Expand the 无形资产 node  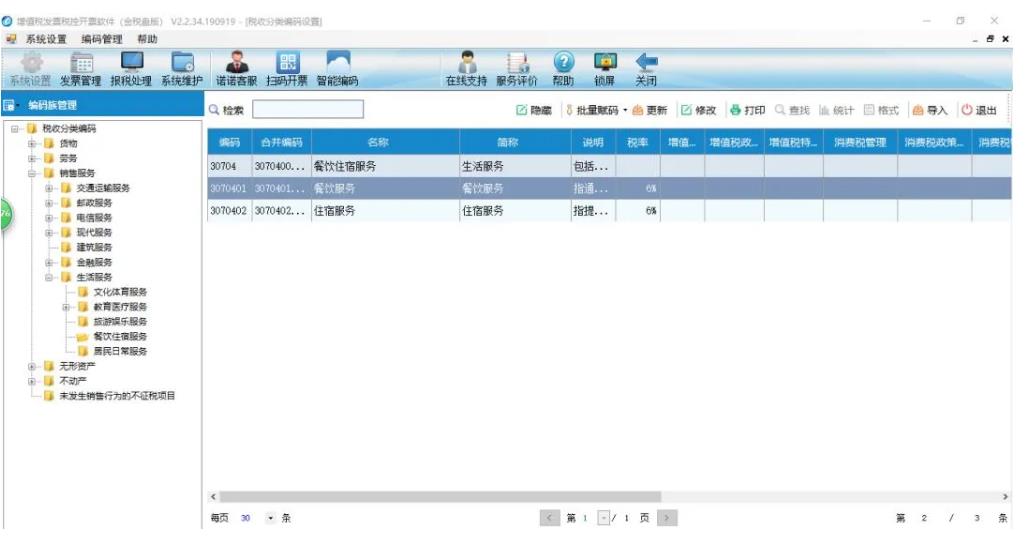32,366
